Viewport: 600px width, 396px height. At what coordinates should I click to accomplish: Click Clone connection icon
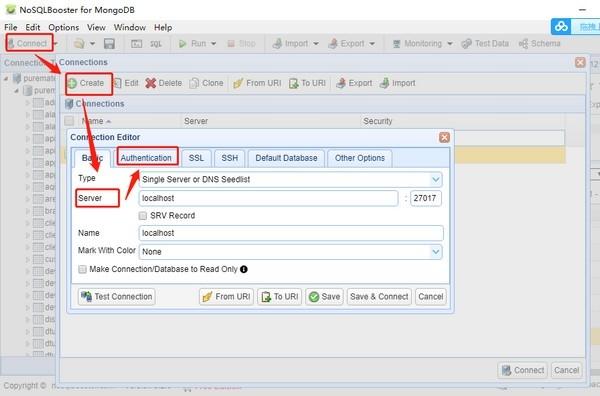point(194,83)
